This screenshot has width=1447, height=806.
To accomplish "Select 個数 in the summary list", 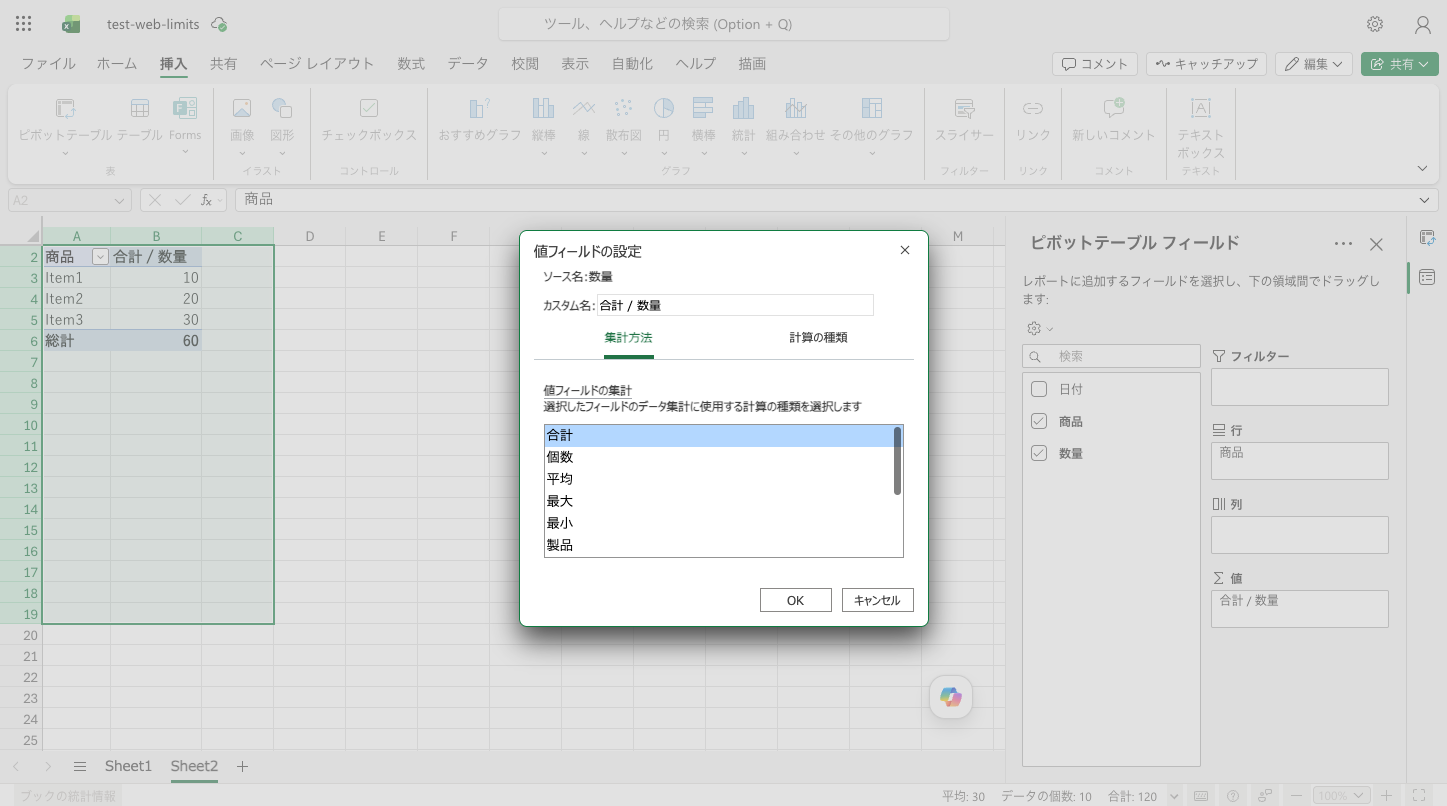I will (718, 457).
